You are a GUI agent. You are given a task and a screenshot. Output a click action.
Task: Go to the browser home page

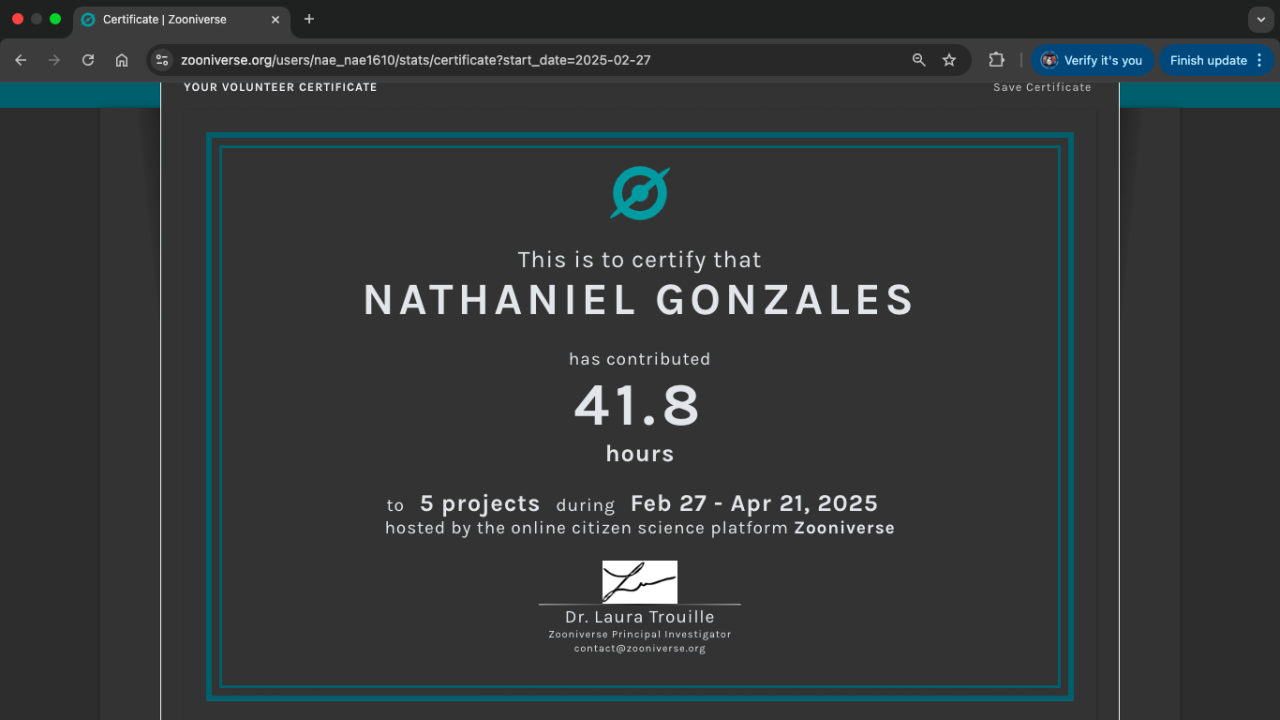[x=122, y=60]
